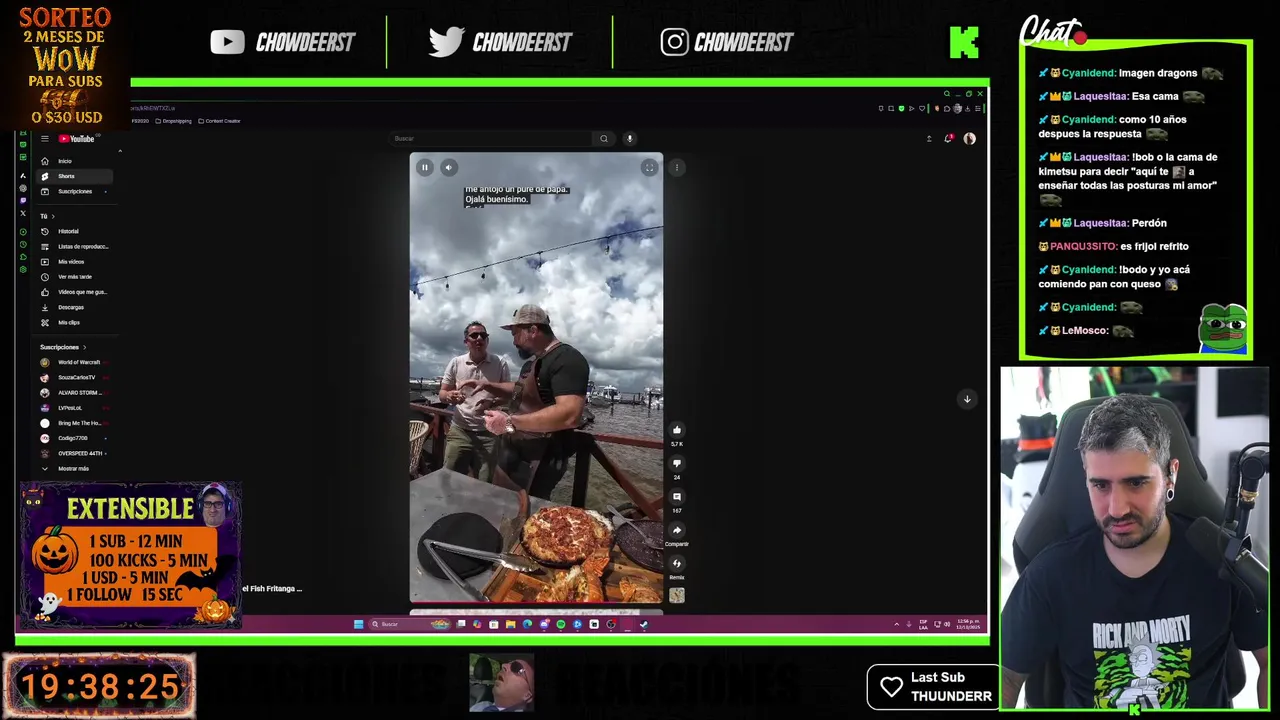This screenshot has width=1280, height=720.
Task: Mute the Shorts video volume
Action: [x=449, y=168]
